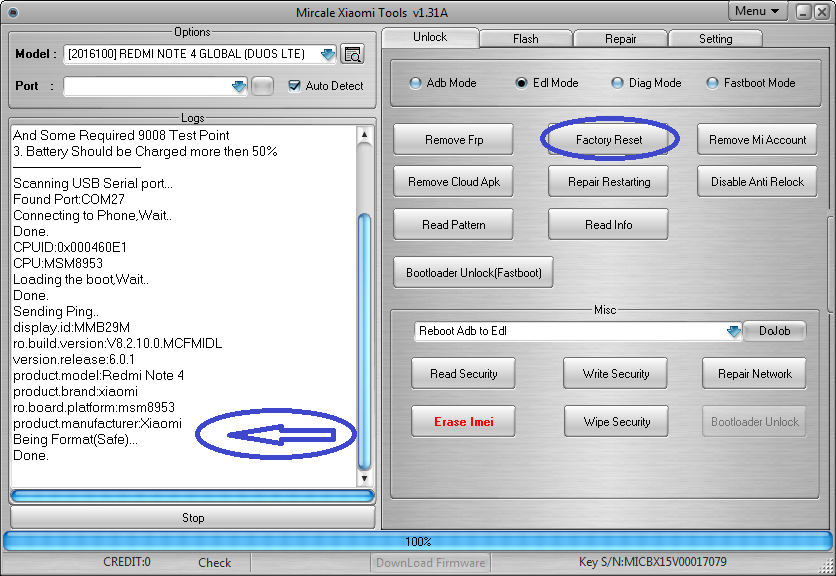836x576 pixels.
Task: Select Adb Mode radio button
Action: click(x=415, y=83)
